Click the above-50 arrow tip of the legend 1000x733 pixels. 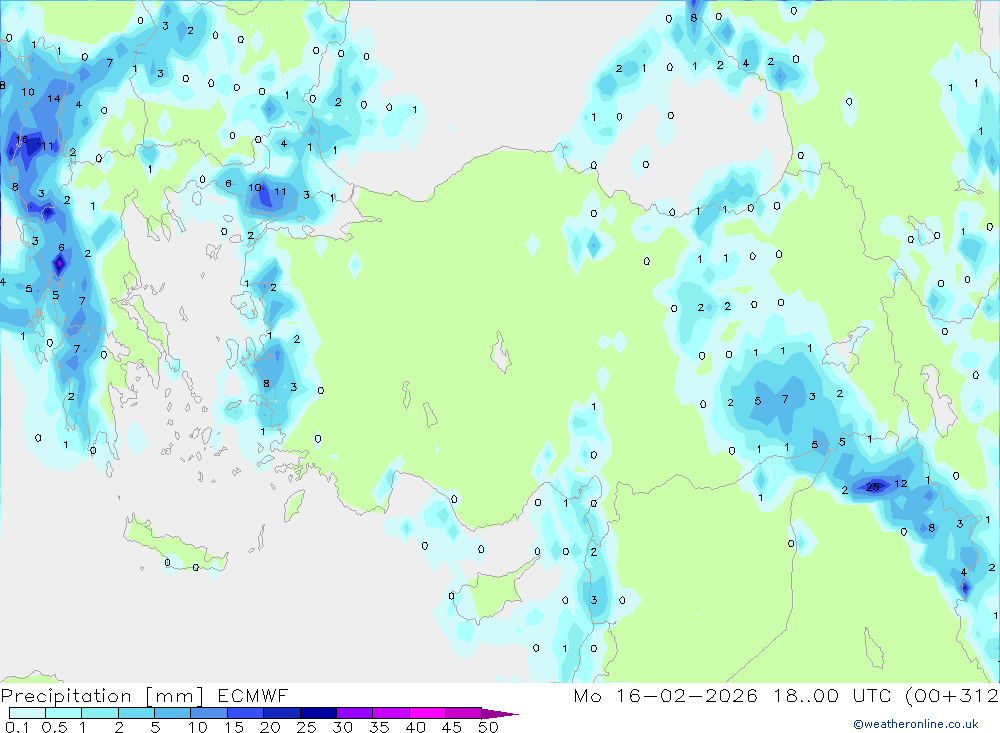pos(501,714)
